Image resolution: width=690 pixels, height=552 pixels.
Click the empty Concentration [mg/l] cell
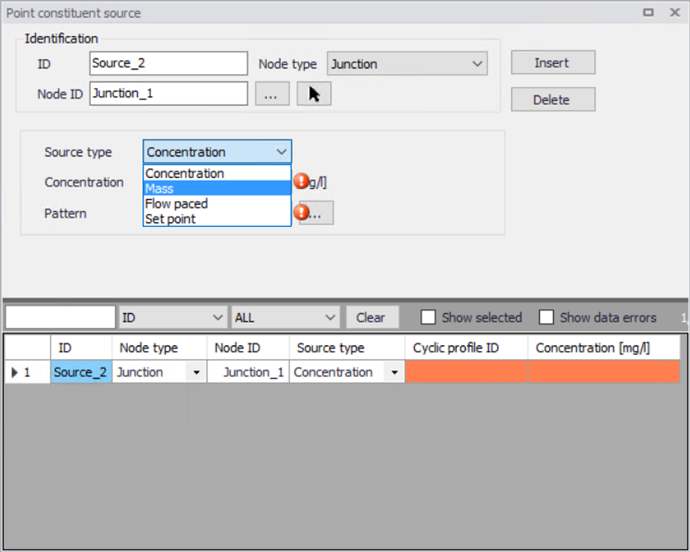(x=604, y=372)
